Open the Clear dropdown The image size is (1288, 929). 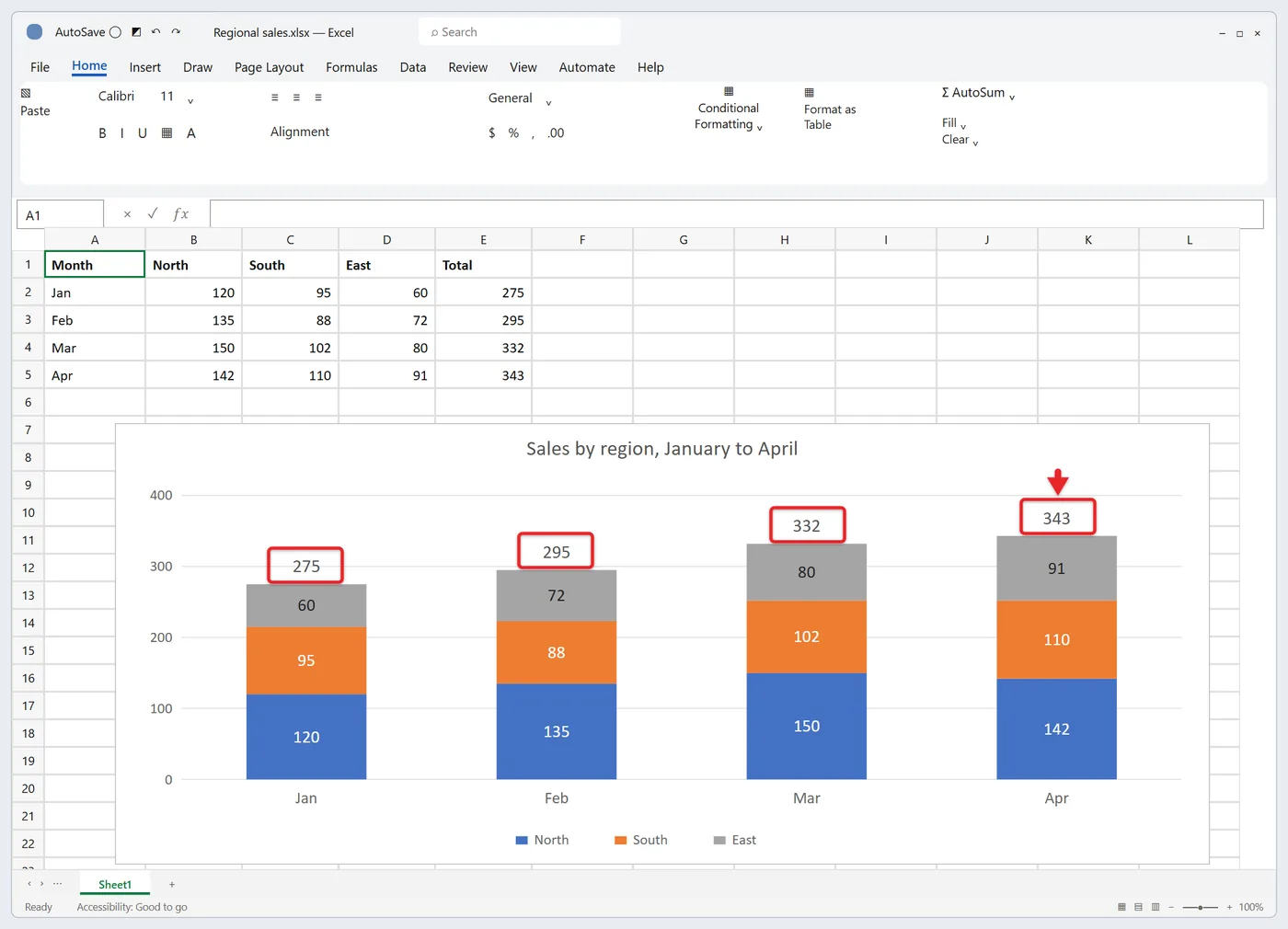pyautogui.click(x=960, y=140)
